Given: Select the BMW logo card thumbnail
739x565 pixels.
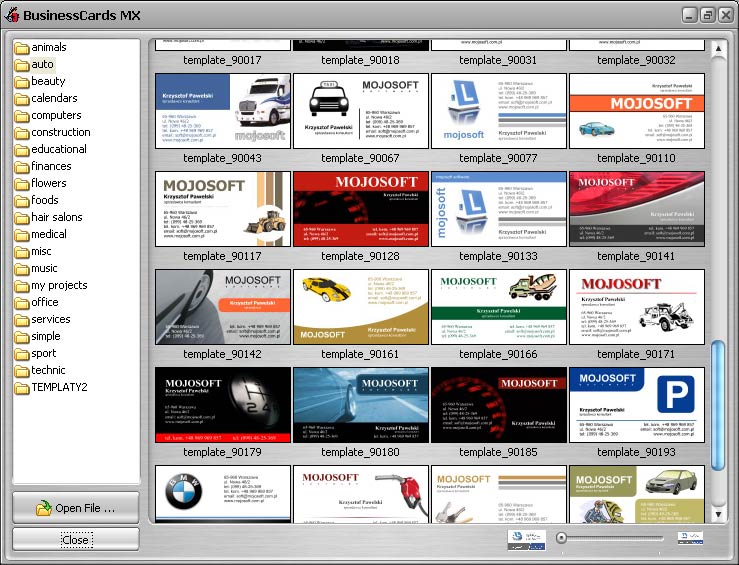Looking at the screenshot, I should 223,494.
